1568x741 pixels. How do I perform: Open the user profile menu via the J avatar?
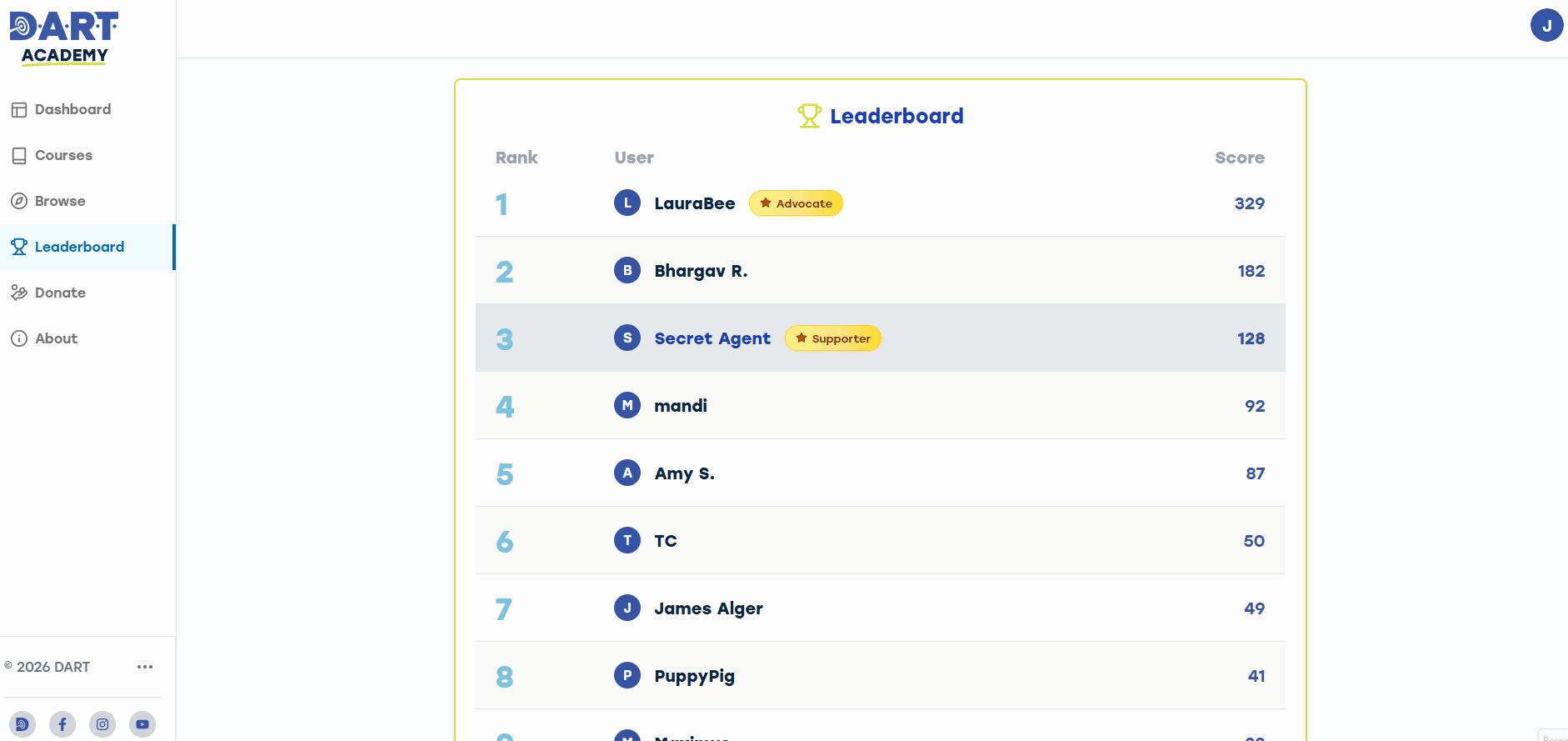[1546, 25]
